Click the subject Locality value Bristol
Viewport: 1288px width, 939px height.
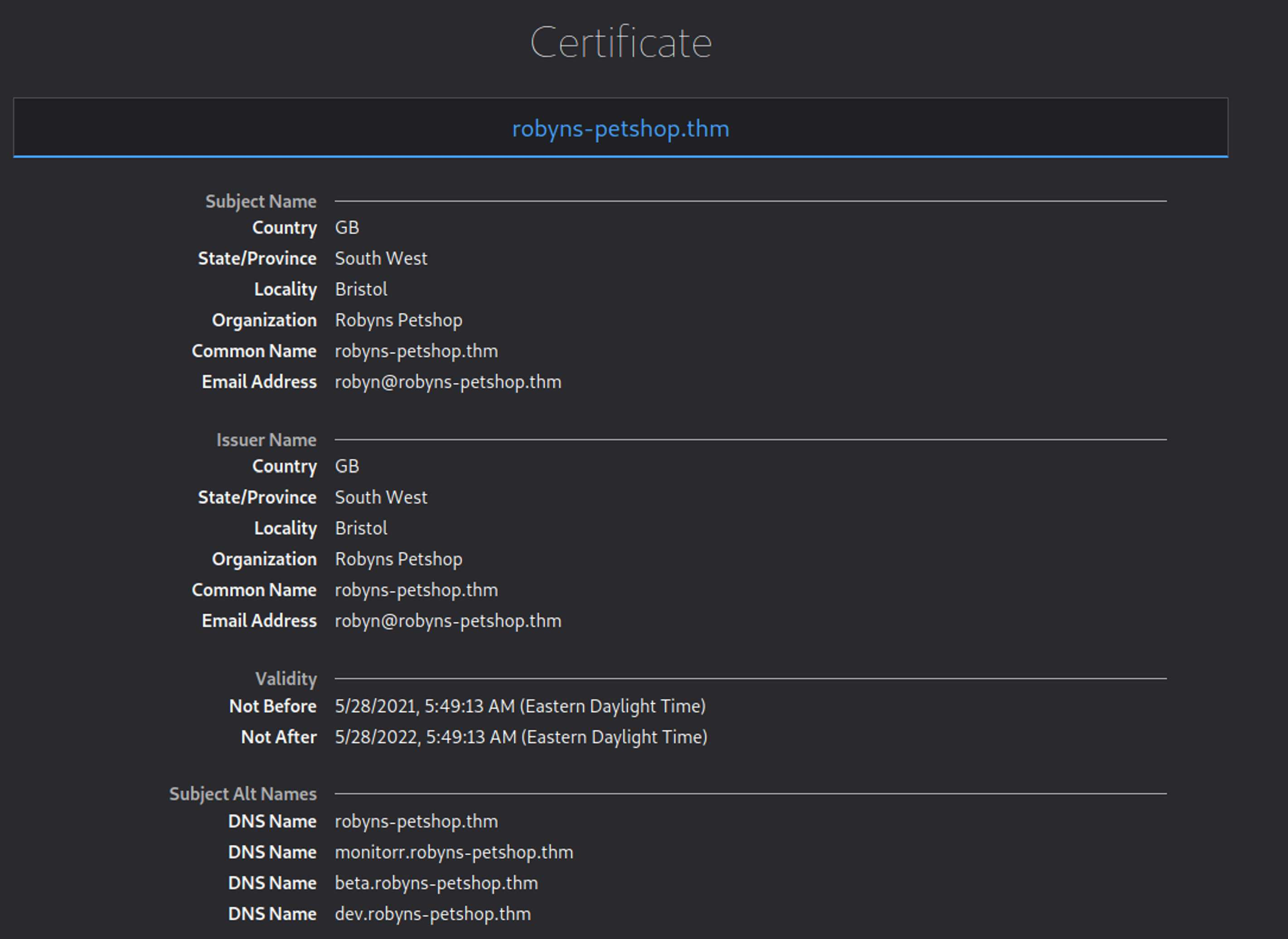pyautogui.click(x=361, y=289)
